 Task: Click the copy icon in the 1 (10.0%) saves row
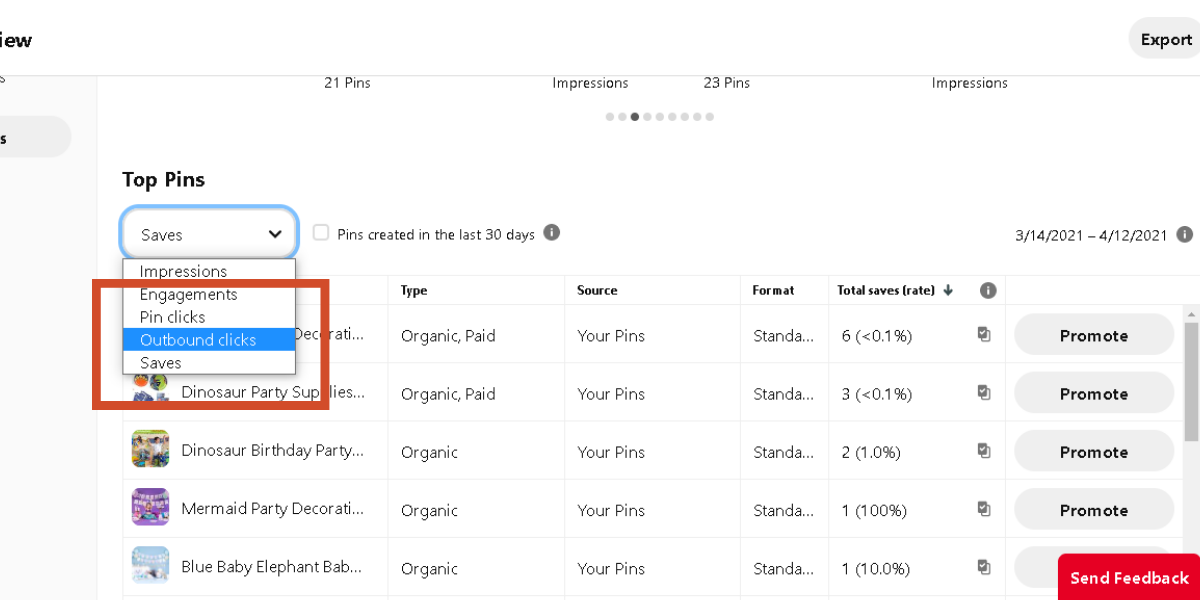coord(984,567)
